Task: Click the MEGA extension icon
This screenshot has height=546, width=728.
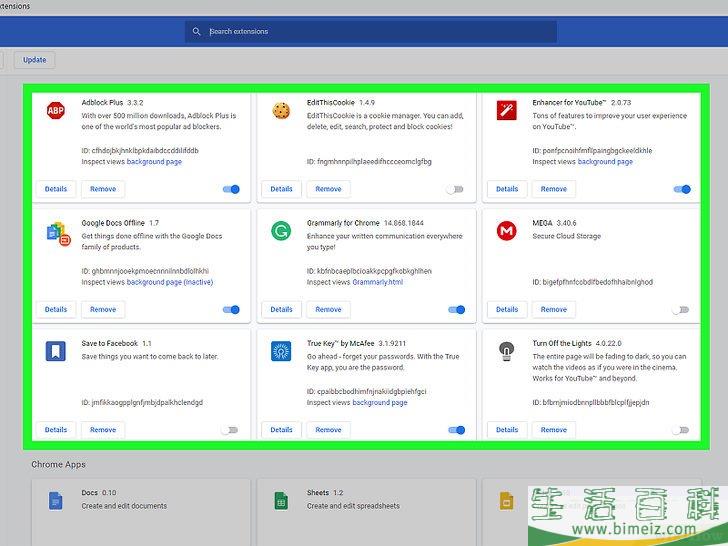Action: pos(507,231)
